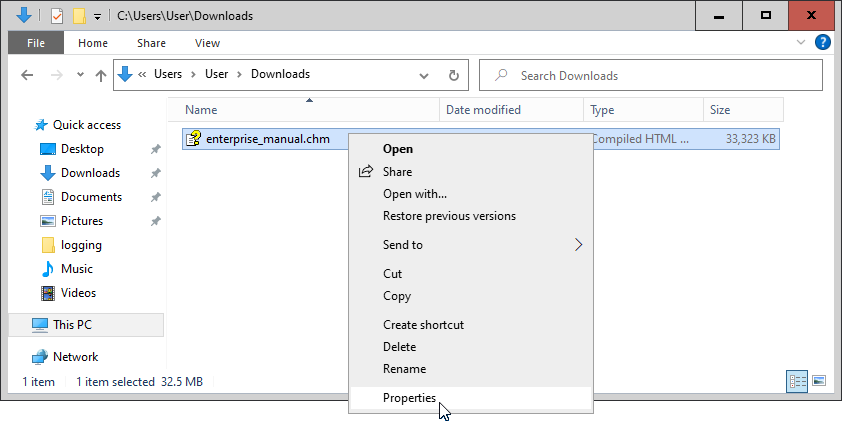Open the View ribbon tab
This screenshot has height=421, width=842.
(207, 43)
